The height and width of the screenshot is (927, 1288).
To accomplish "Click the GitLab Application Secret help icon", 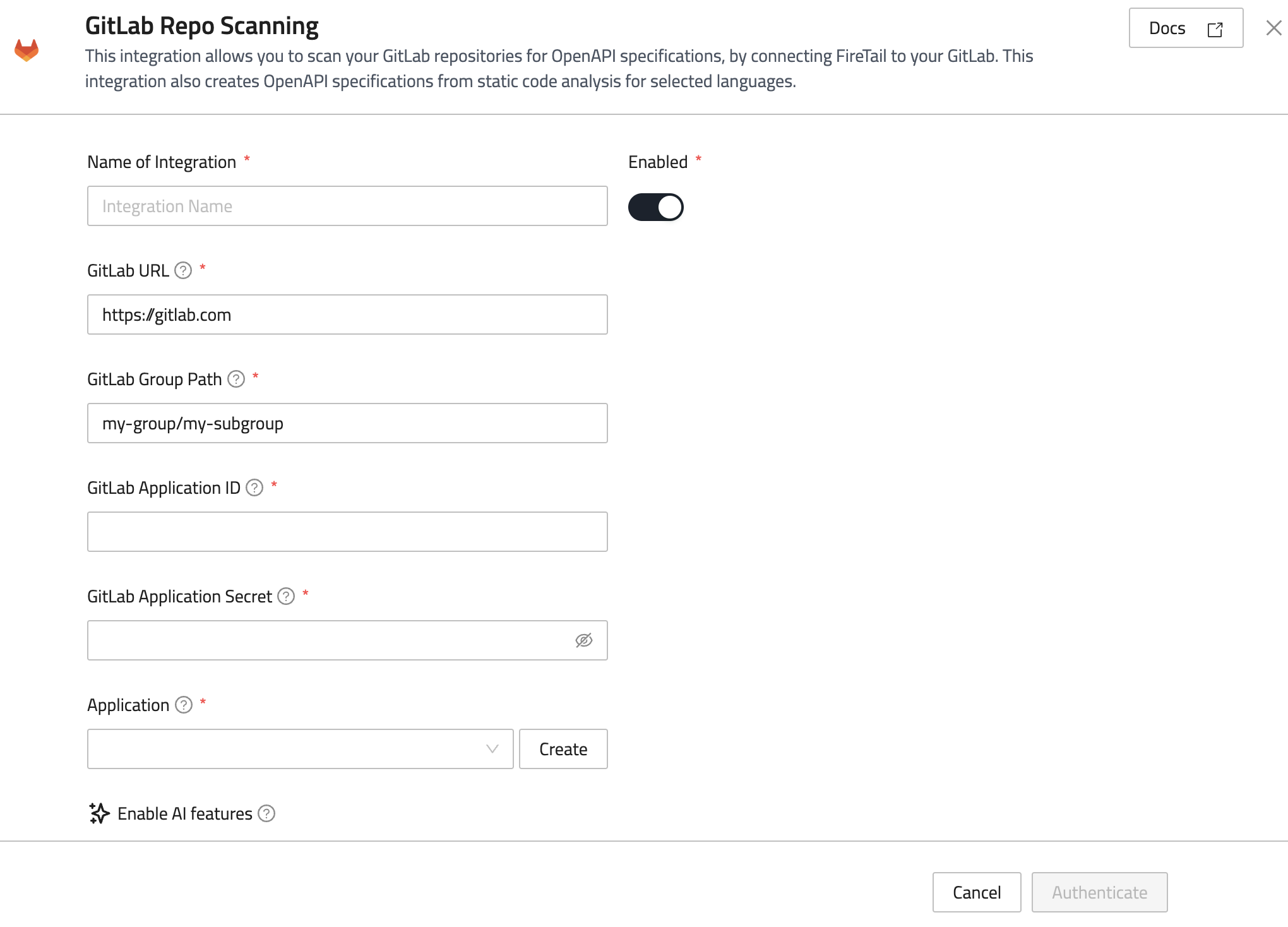I will coord(286,597).
